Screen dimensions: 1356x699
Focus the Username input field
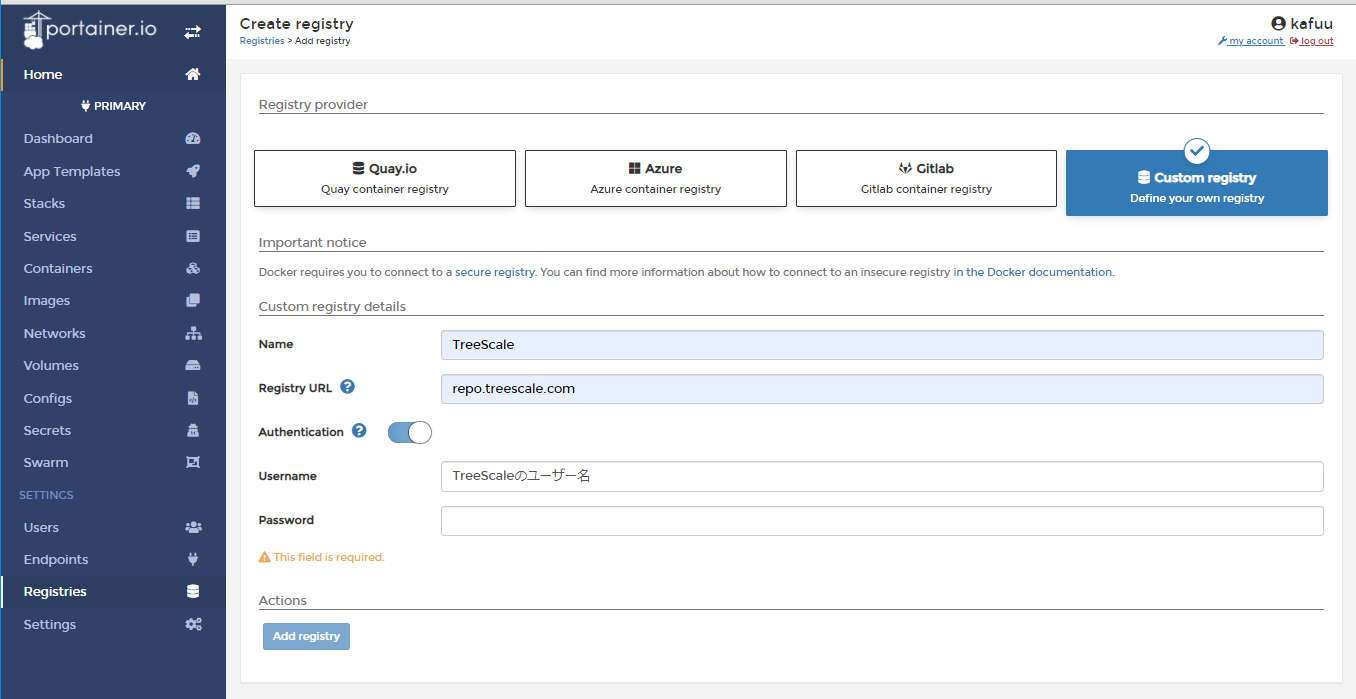(x=882, y=476)
